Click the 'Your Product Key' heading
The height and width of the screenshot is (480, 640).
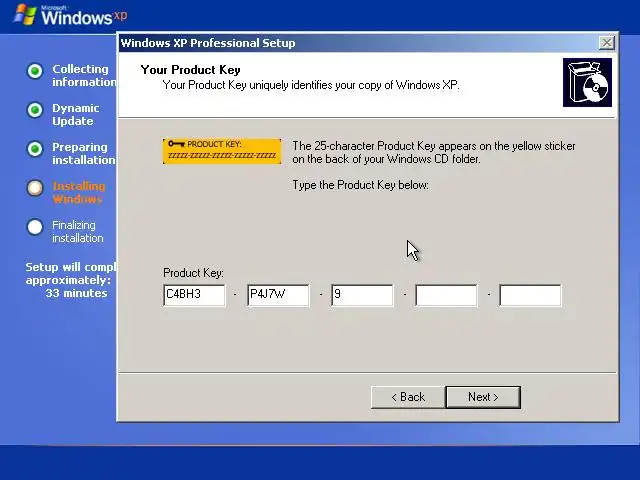tap(190, 70)
